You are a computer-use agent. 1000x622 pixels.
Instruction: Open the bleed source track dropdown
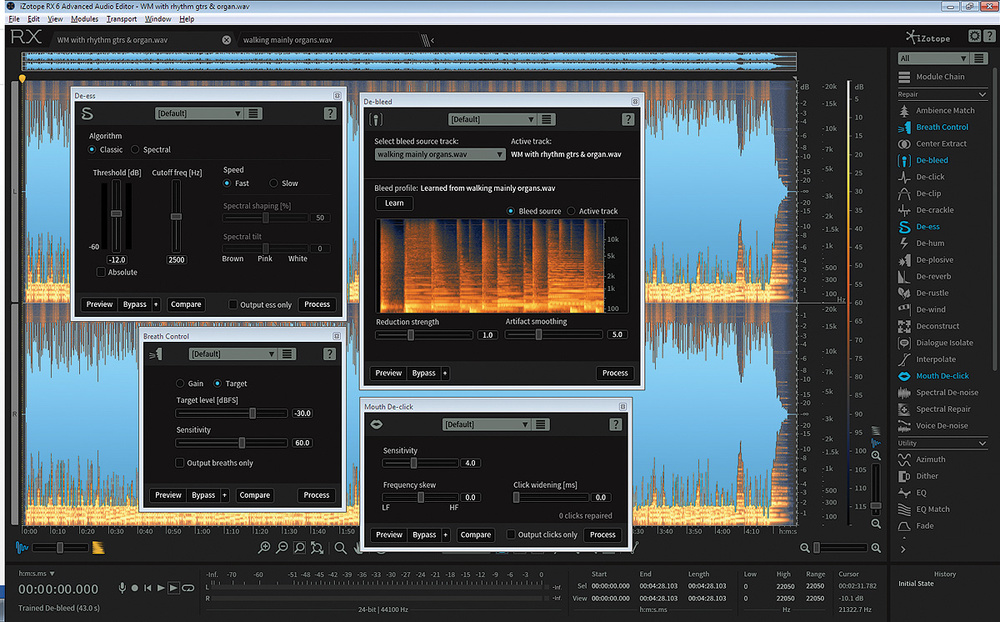(x=440, y=154)
